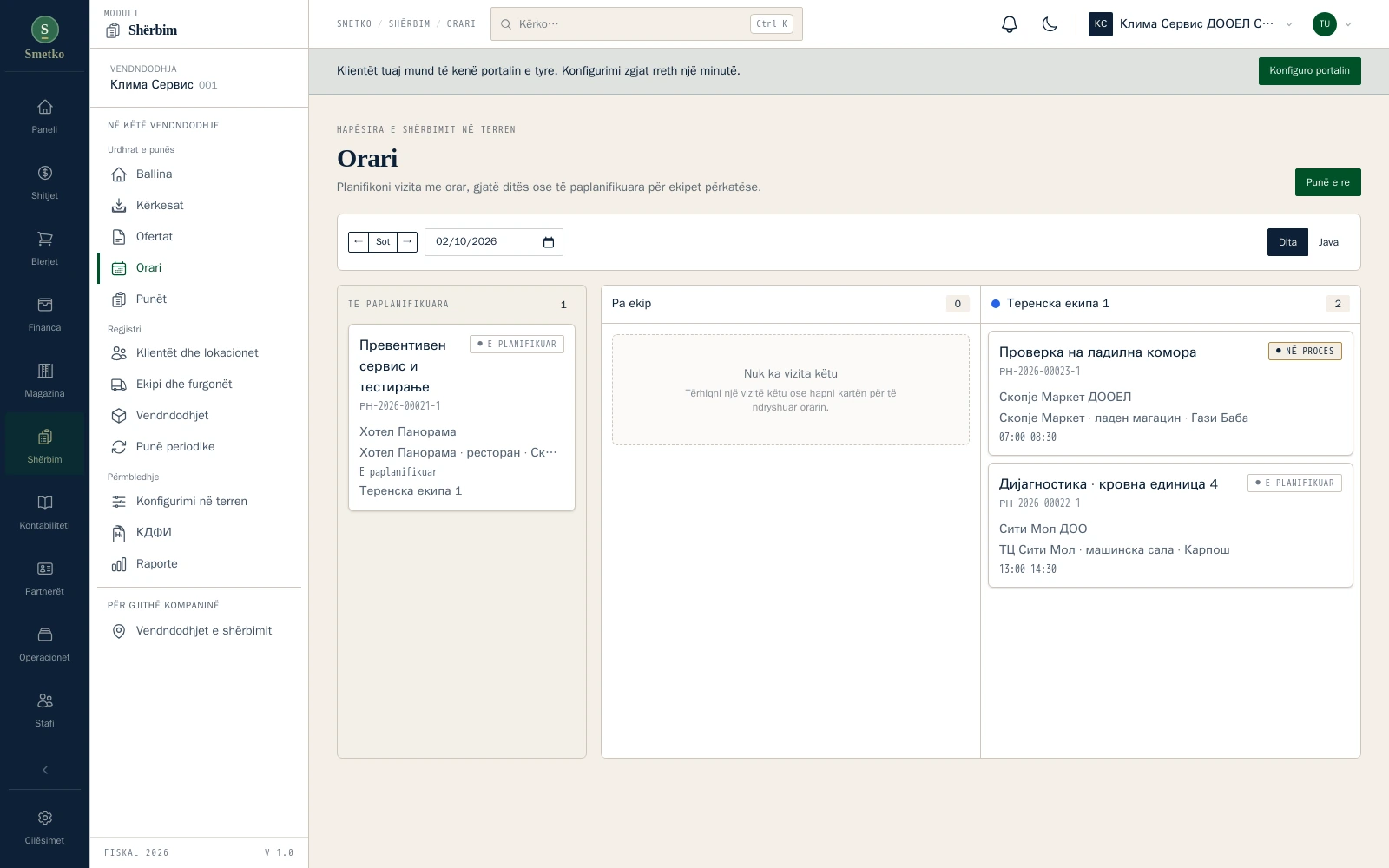Open Kontabiliteti module
The width and height of the screenshot is (1389, 868).
pyautogui.click(x=44, y=513)
